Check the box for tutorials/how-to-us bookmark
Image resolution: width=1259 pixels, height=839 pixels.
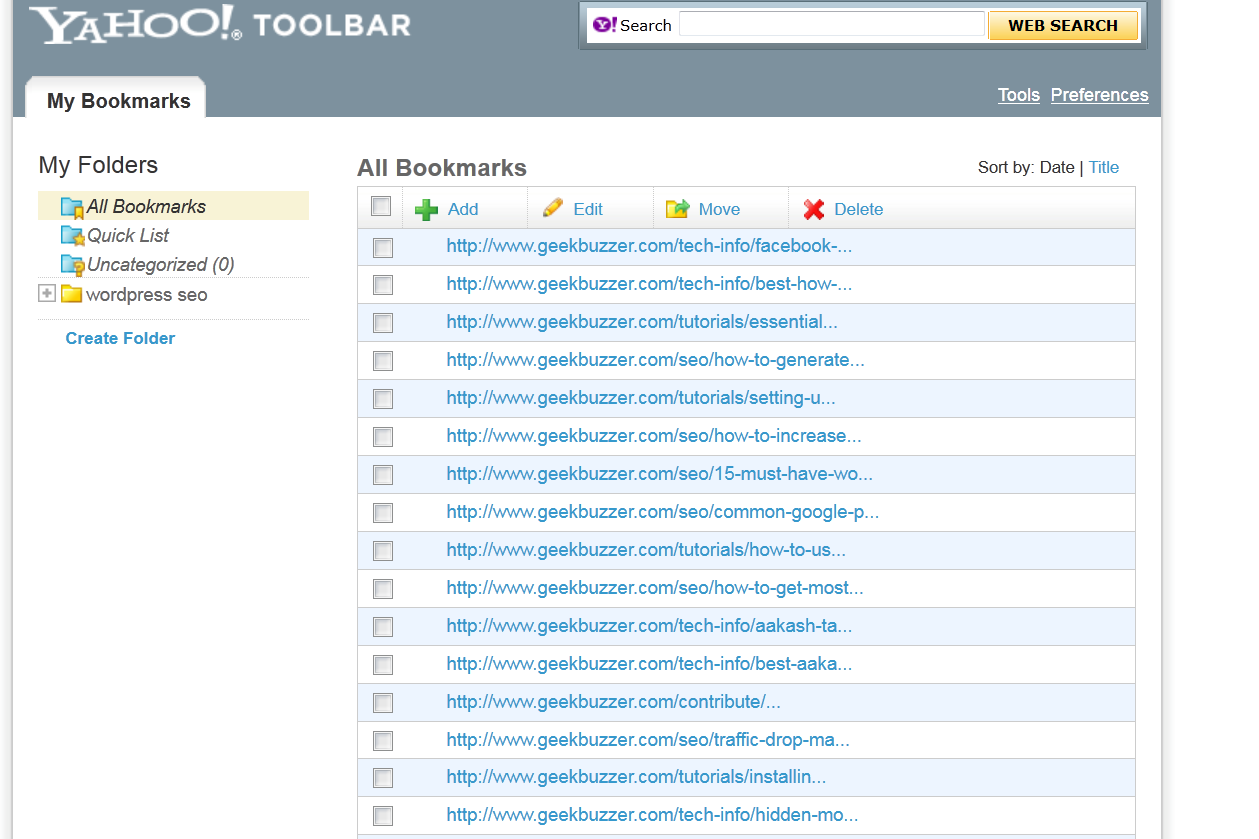(x=383, y=551)
